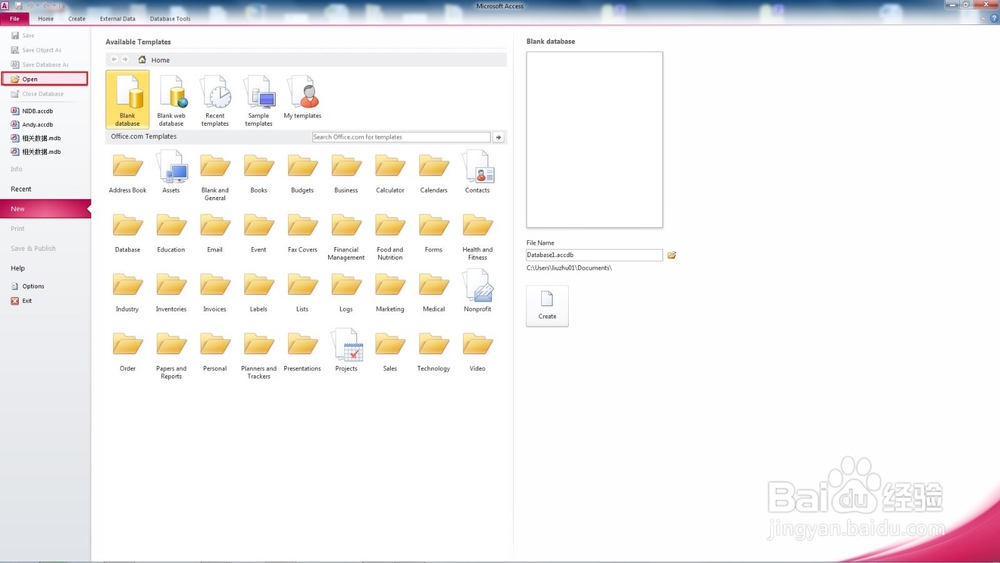The width and height of the screenshot is (1000, 563).
Task: Open the Papers and Reports folder
Action: coord(171,355)
